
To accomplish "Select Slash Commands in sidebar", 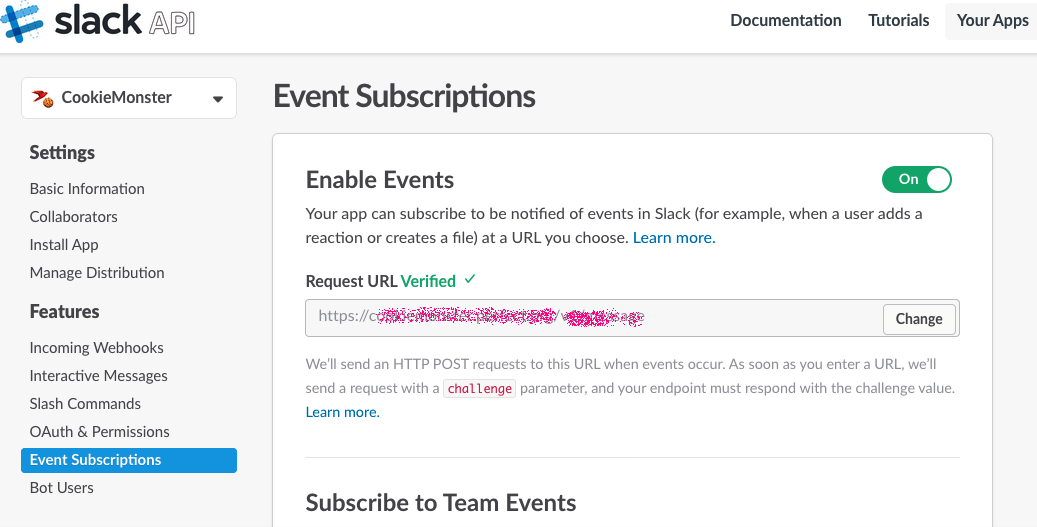I will [x=85, y=403].
